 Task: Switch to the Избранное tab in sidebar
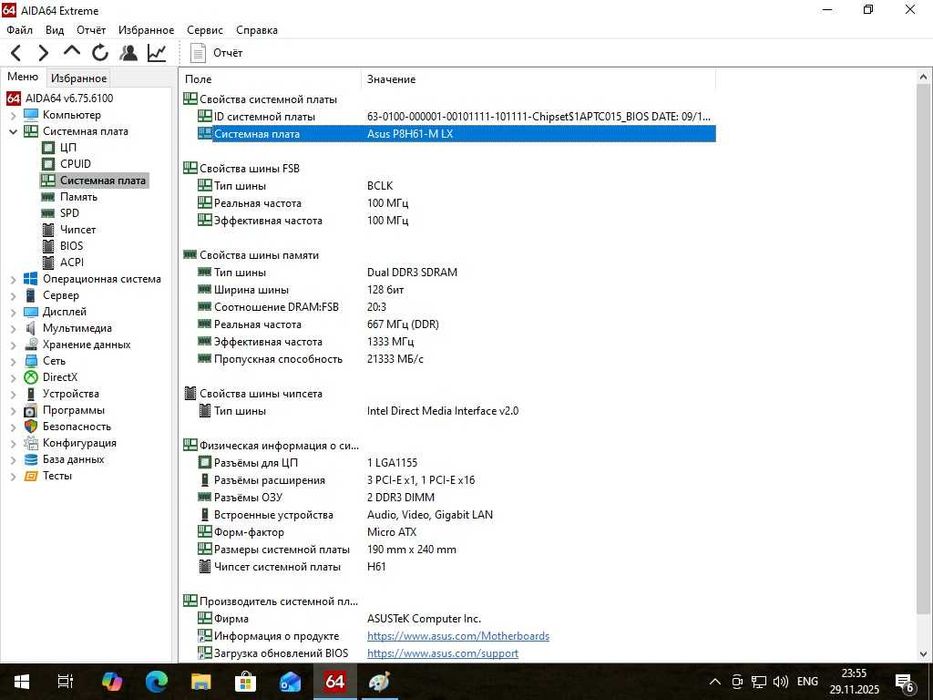(79, 78)
